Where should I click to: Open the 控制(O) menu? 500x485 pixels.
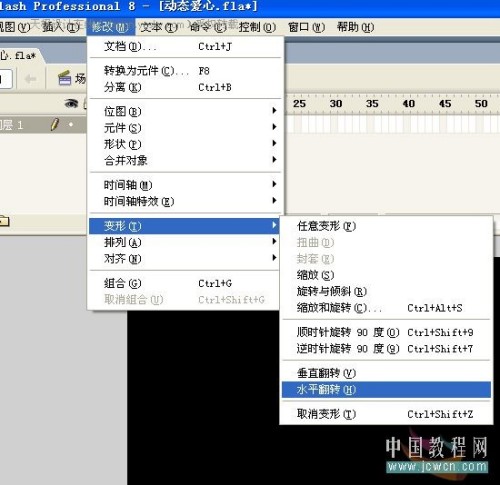[x=257, y=27]
